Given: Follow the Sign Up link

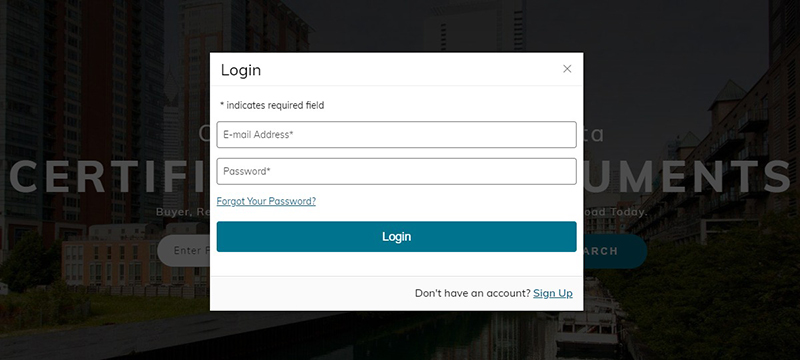Looking at the screenshot, I should pyautogui.click(x=553, y=293).
